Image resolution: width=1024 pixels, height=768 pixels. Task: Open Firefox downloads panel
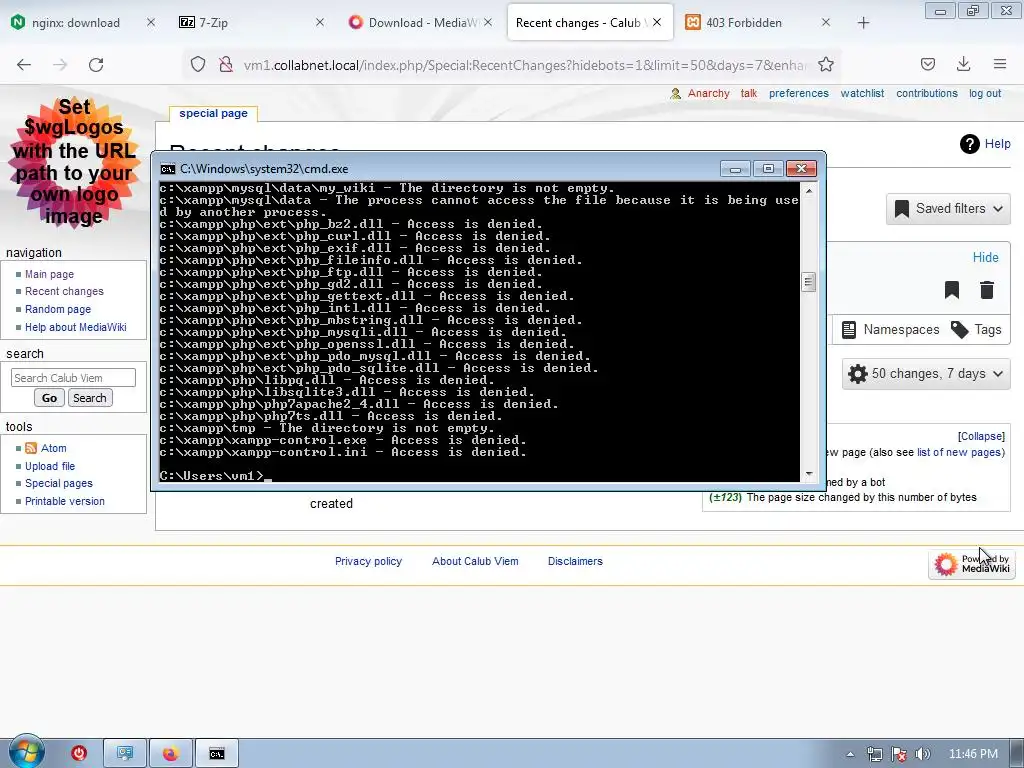click(963, 64)
